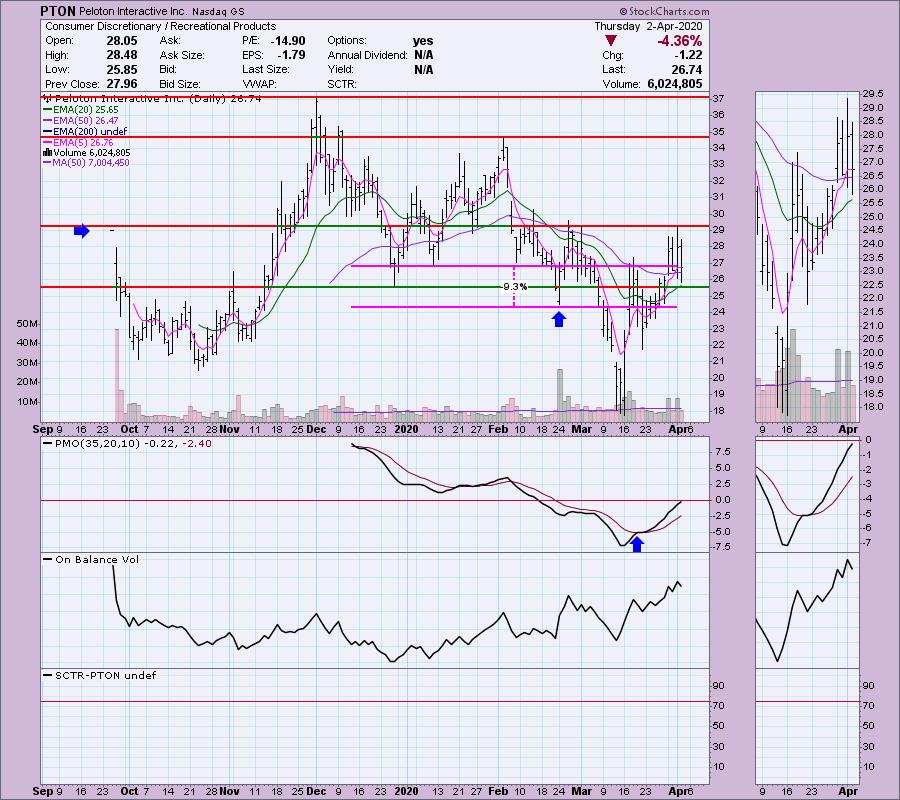Click the "Annual Dividend:" label

click(367, 55)
